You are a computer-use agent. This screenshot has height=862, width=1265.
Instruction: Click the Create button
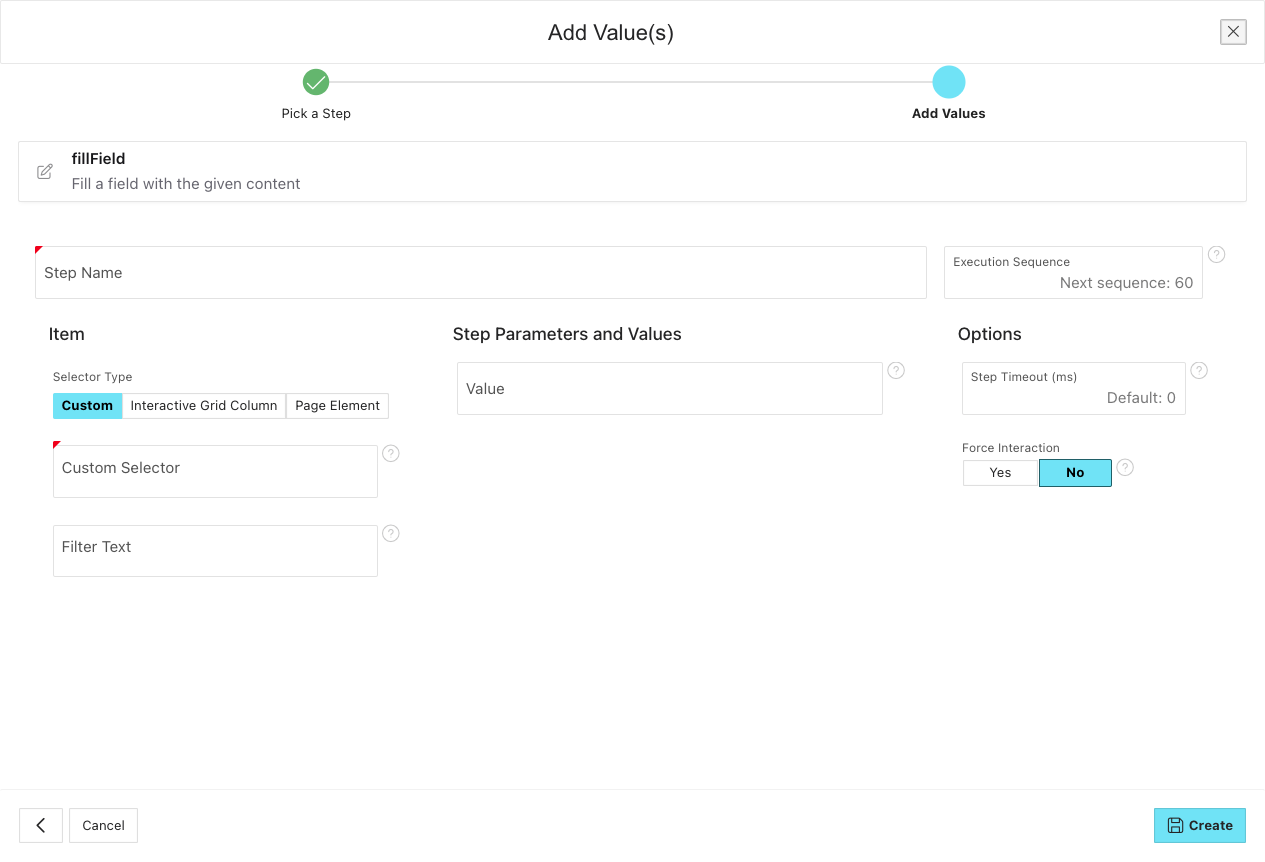(x=1199, y=825)
